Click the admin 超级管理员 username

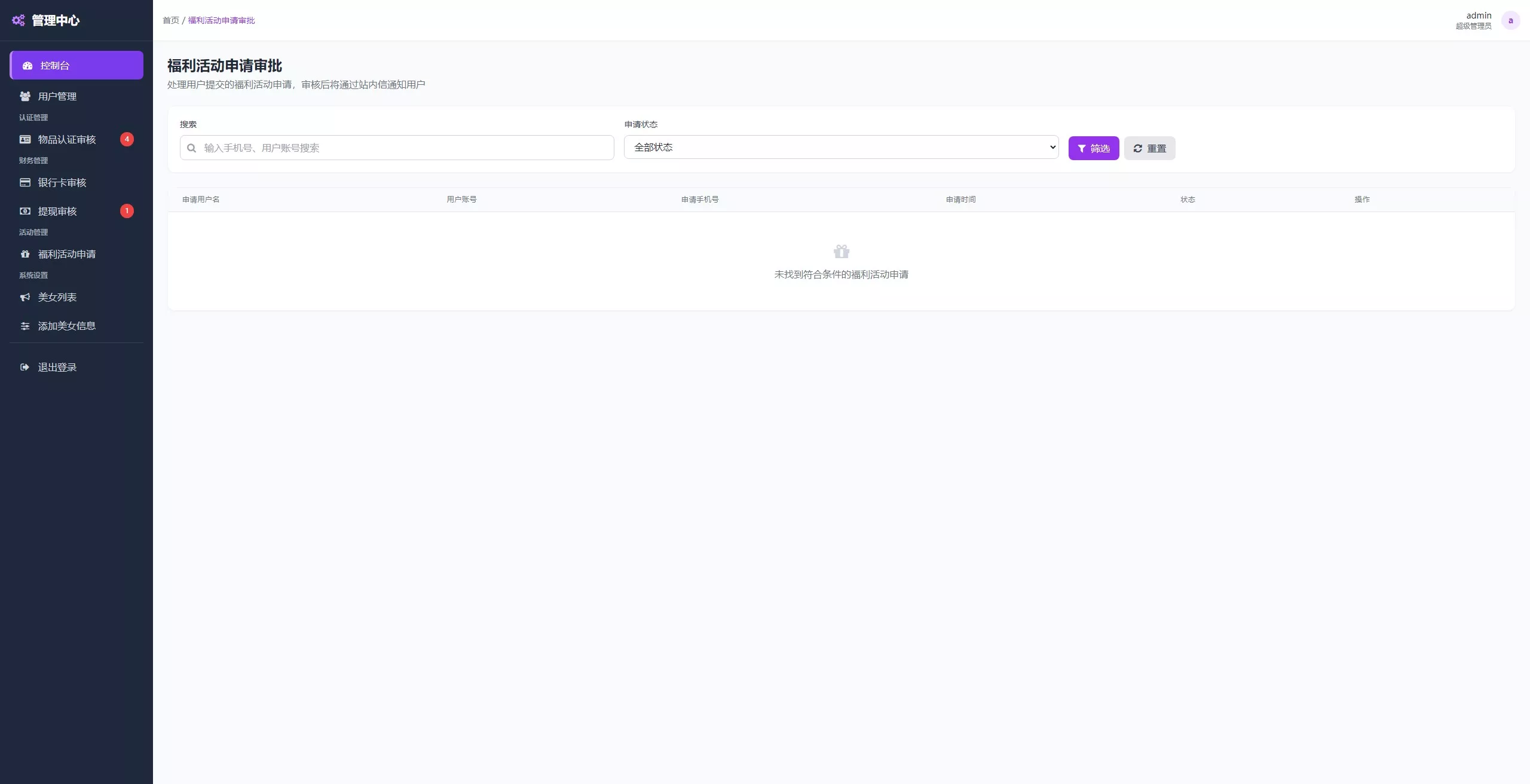tap(1478, 16)
